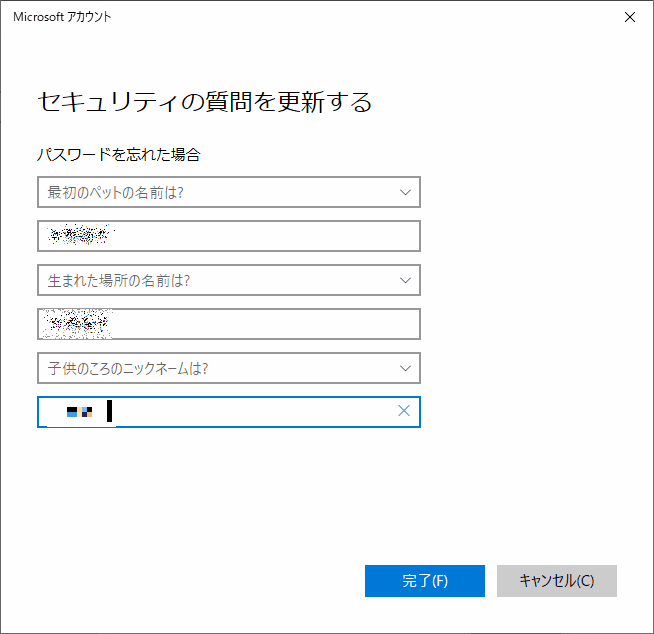654x634 pixels.
Task: Click the 完了(F) button
Action: click(x=425, y=581)
